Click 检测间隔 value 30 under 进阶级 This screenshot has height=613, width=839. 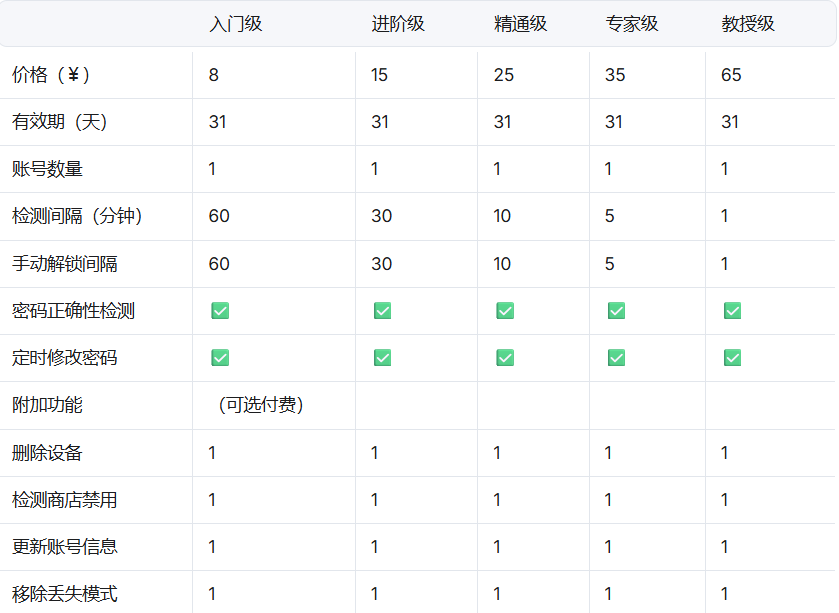(382, 216)
